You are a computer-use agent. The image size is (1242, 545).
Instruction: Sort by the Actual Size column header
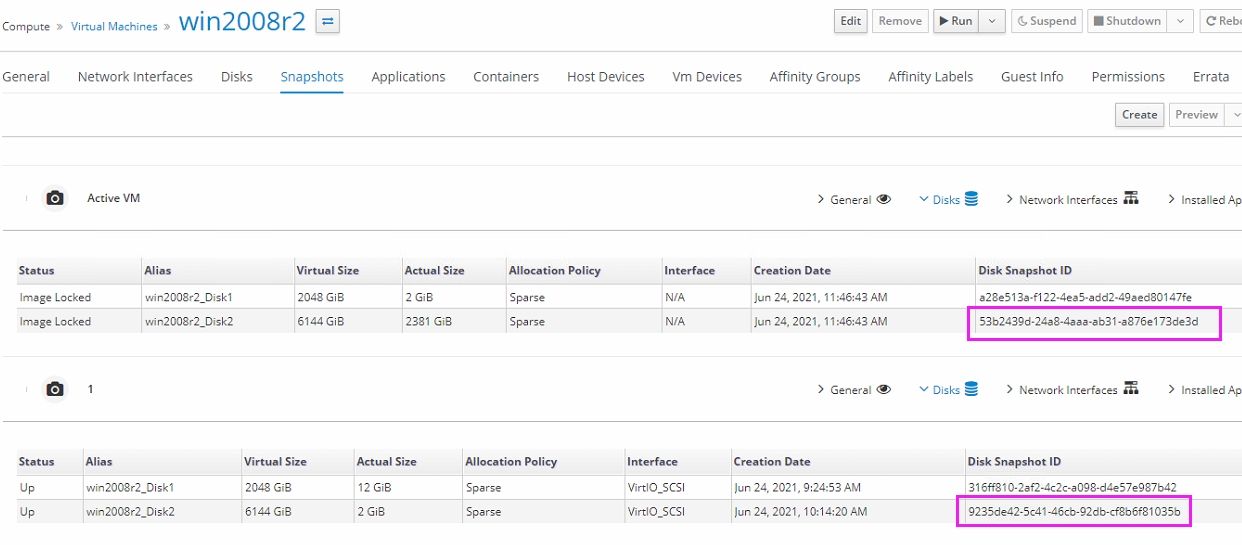point(434,271)
